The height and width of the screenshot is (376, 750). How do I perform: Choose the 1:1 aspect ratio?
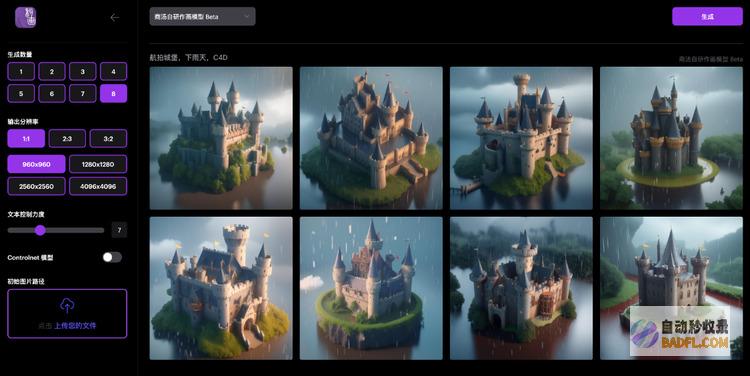click(x=26, y=138)
